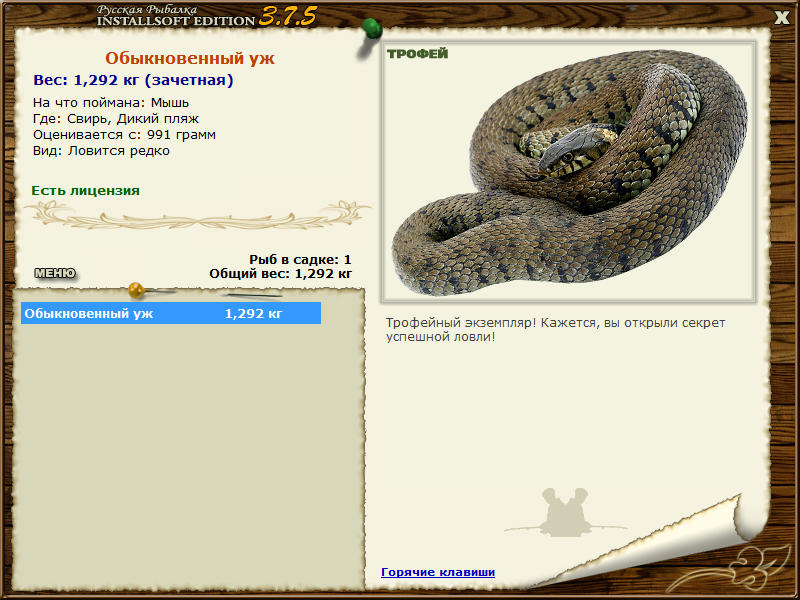
Task: Click the 1,292 кг weight in the list row
Action: click(253, 313)
